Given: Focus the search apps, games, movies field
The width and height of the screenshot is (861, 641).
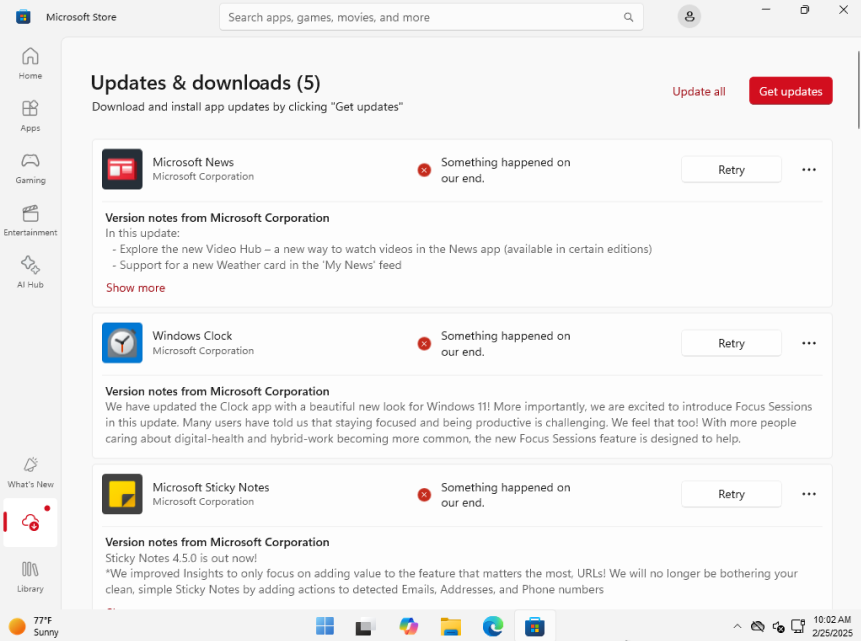Looking at the screenshot, I should tap(431, 17).
